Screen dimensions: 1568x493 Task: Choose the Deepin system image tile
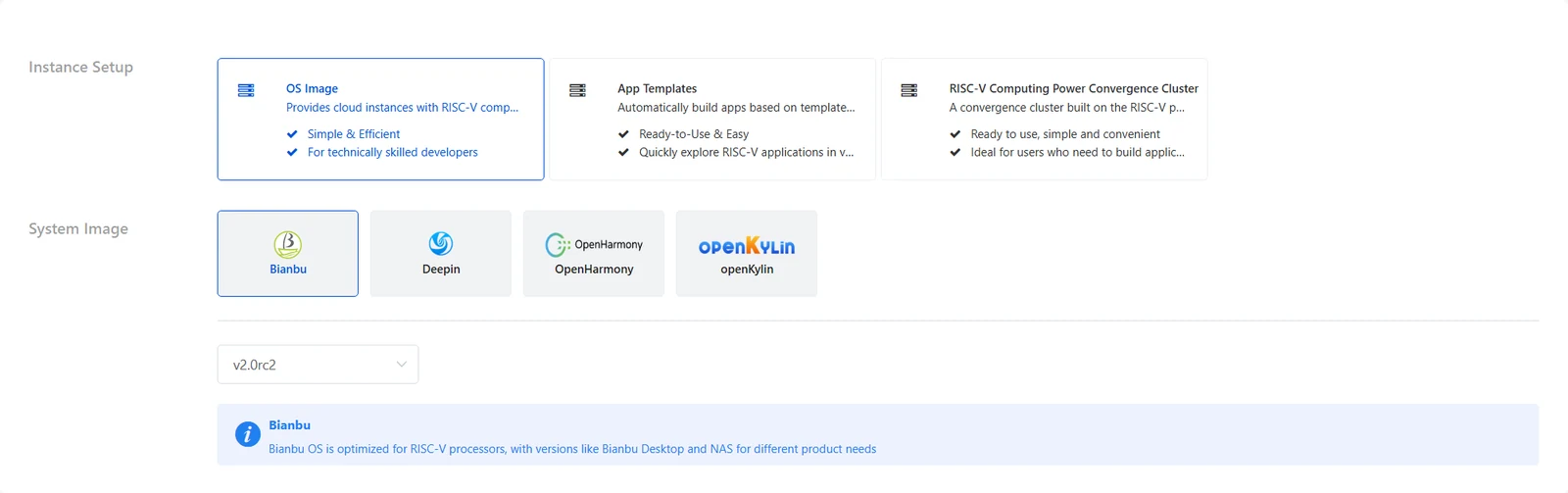441,254
